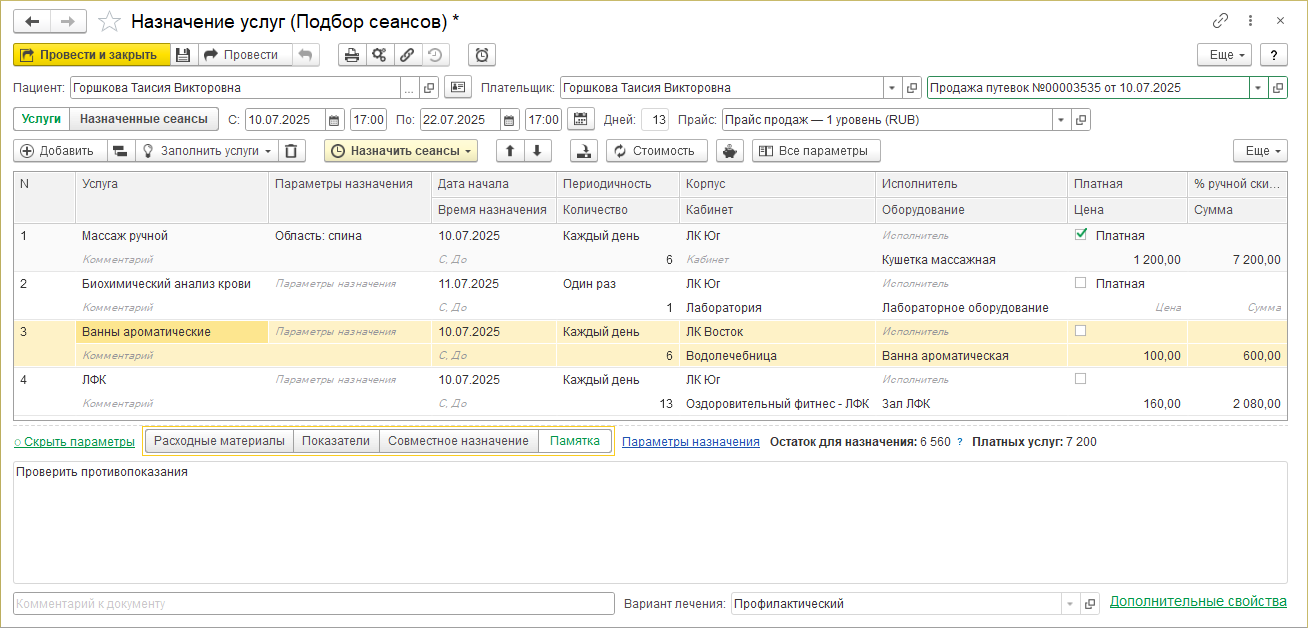Click the piggy bank icon
The width and height of the screenshot is (1308, 628).
pyautogui.click(x=731, y=151)
